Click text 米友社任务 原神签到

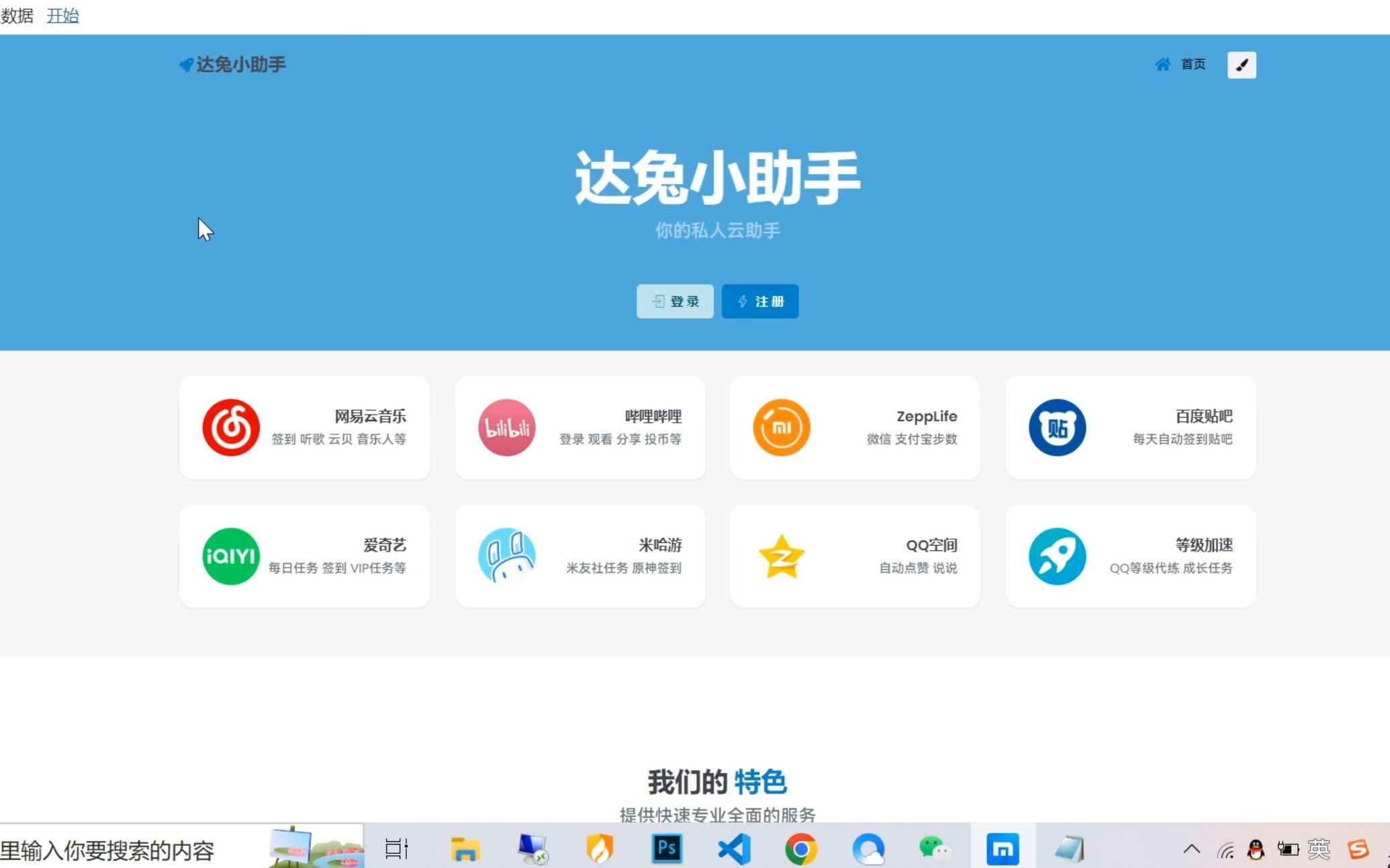click(x=624, y=568)
